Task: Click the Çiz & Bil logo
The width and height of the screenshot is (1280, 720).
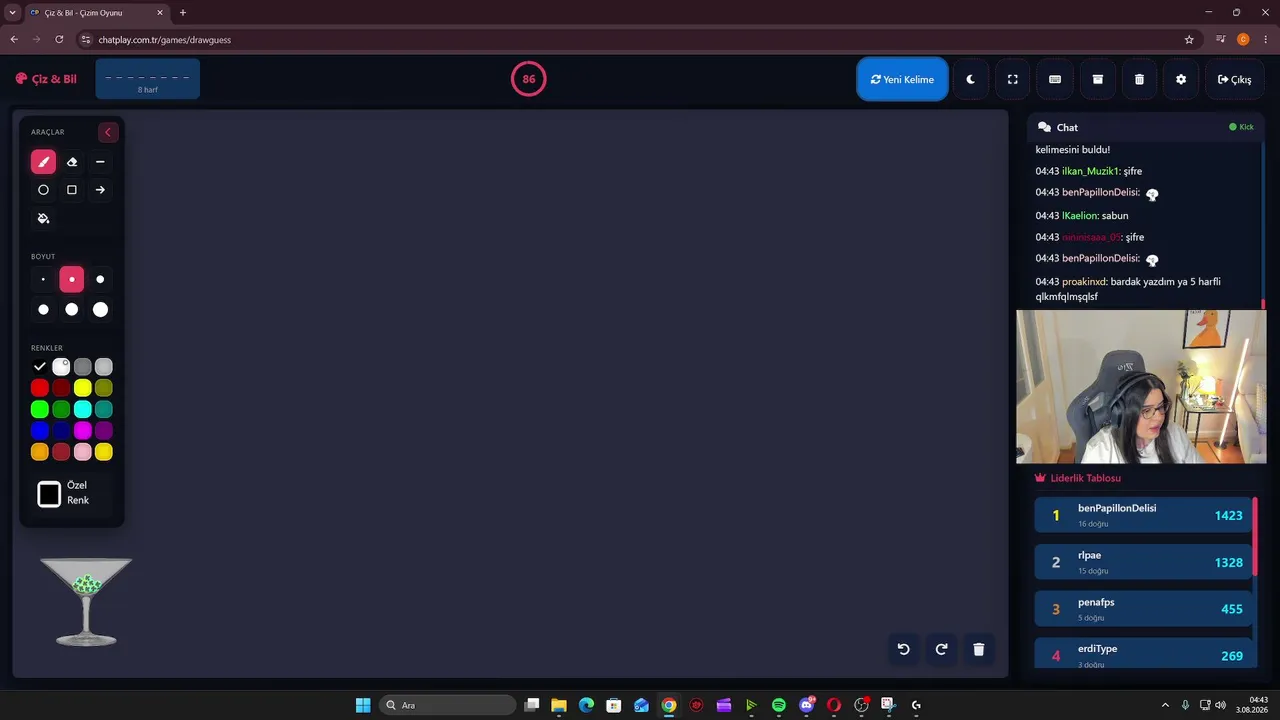Action: pos(46,79)
